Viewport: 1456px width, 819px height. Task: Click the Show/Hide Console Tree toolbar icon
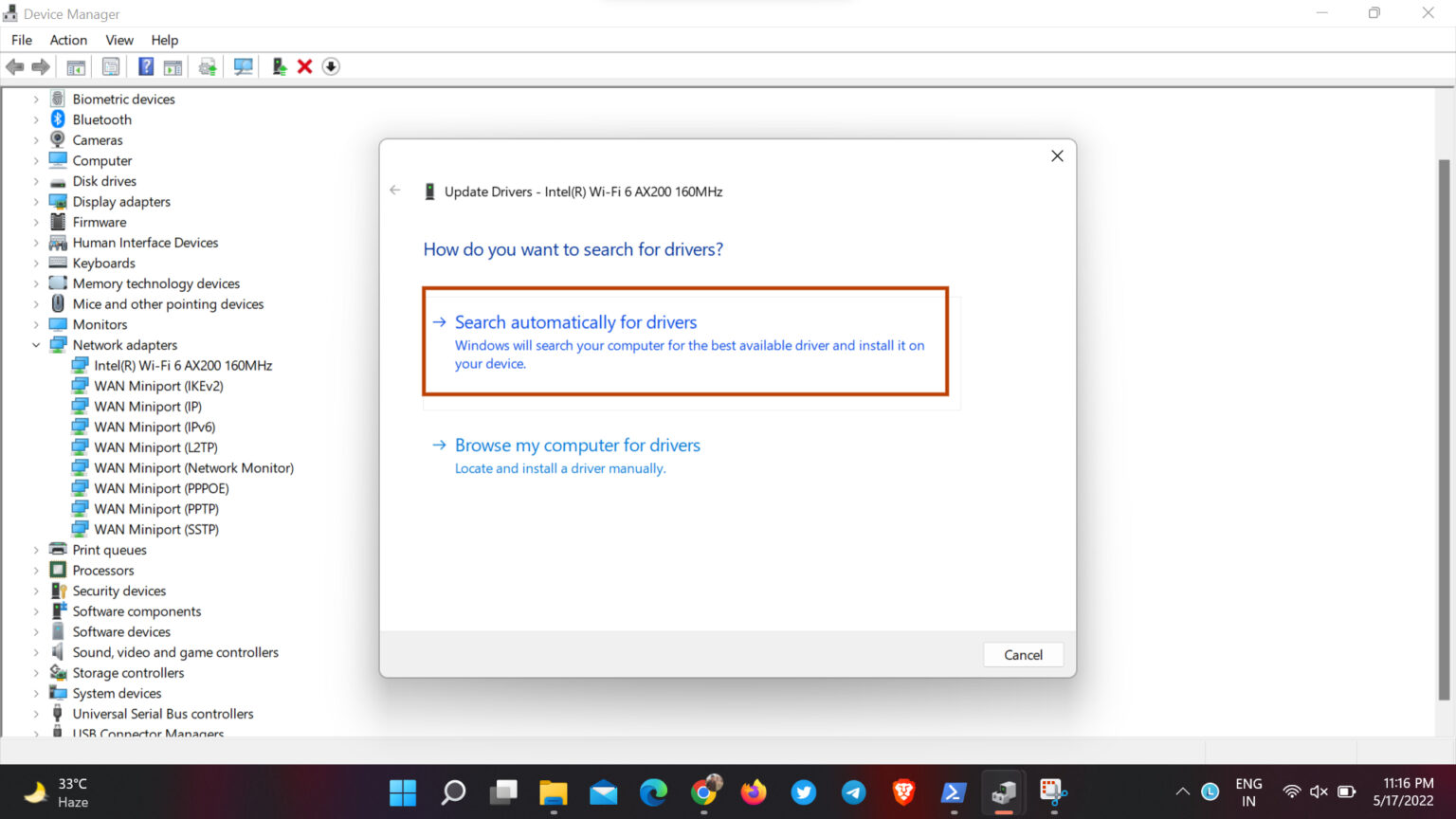[x=76, y=65]
